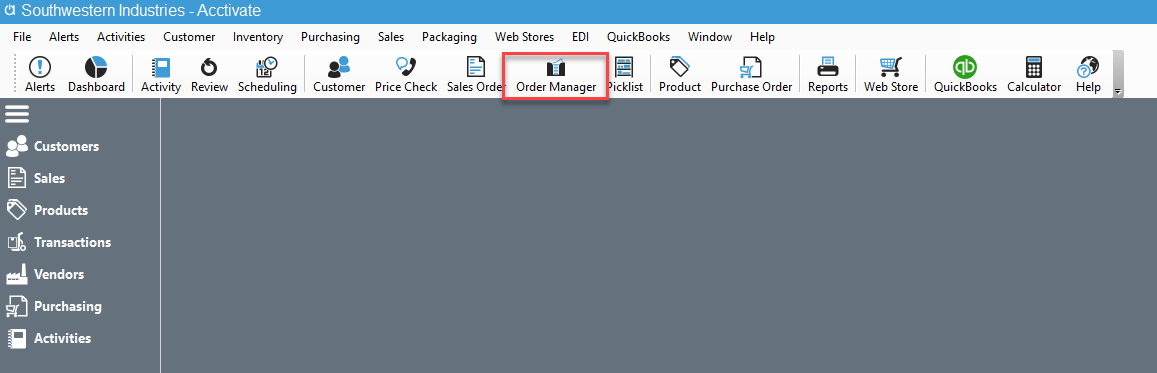
Task: Open the Activity notebook icon
Action: tap(161, 74)
